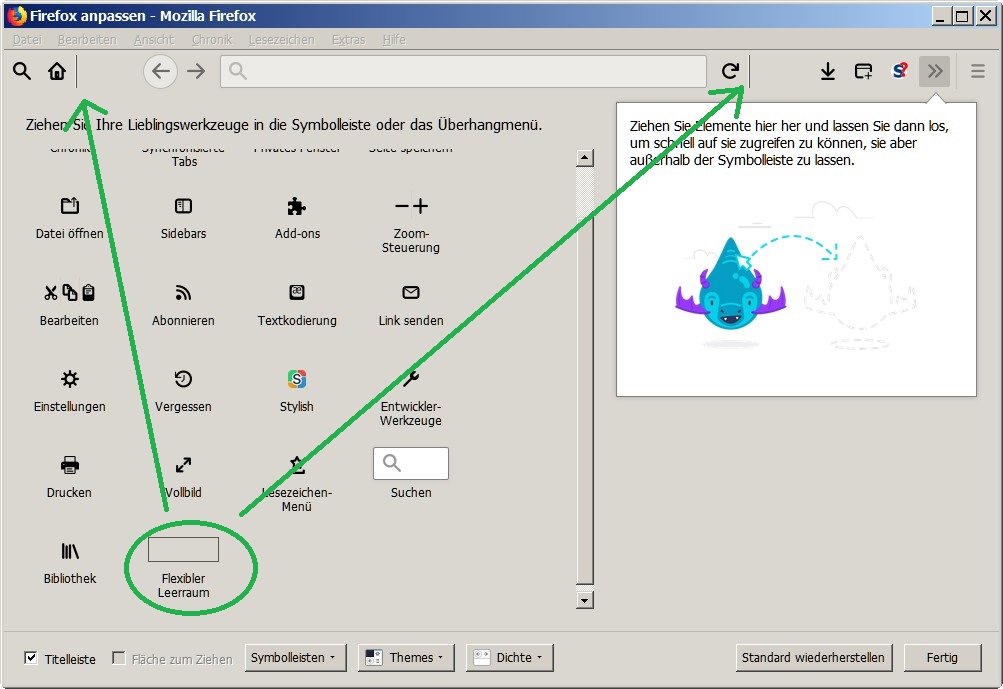Open the Symbolleisten dropdown
Screen dimensions: 1003x689
click(296, 658)
